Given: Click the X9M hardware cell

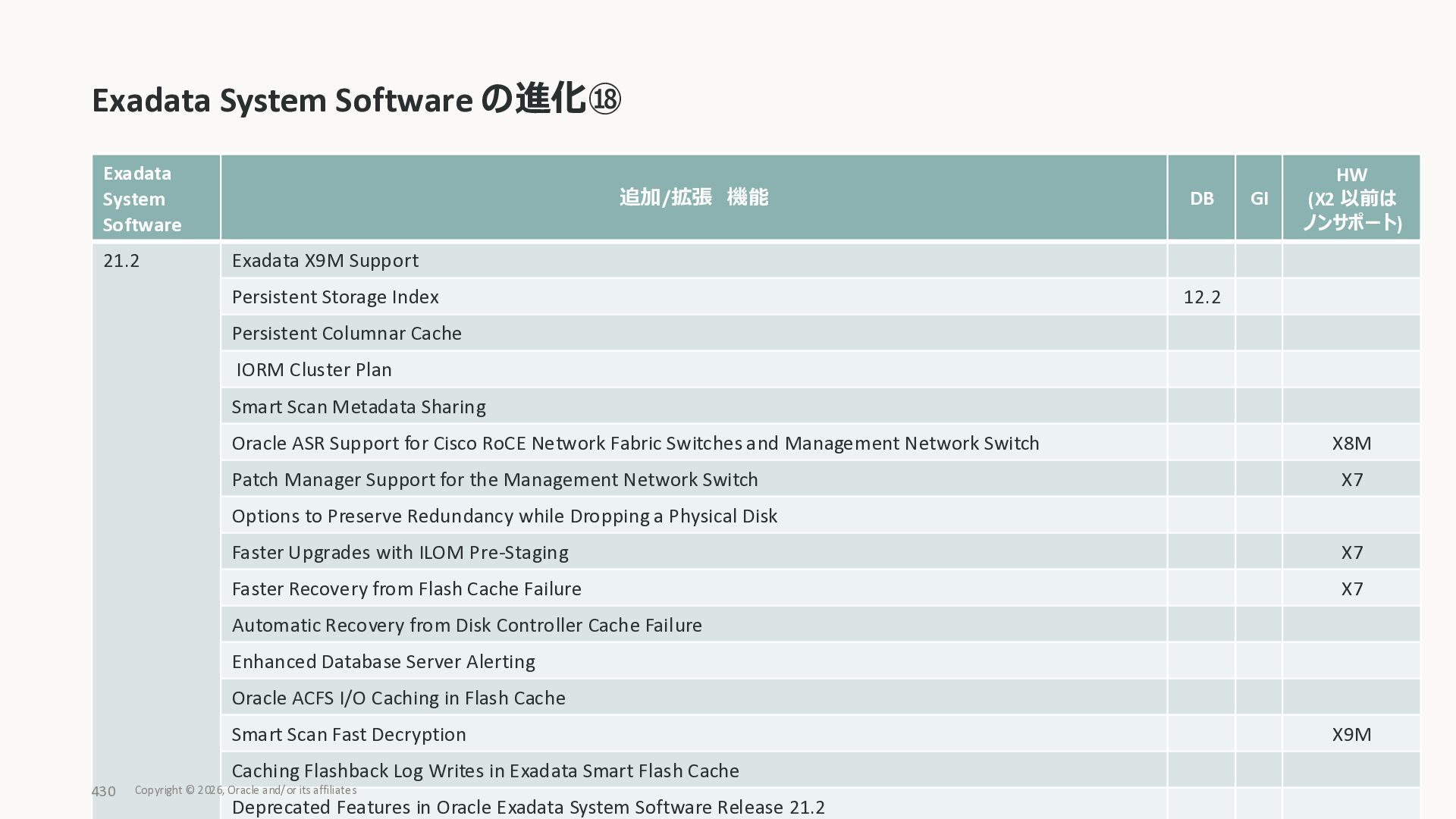Looking at the screenshot, I should coord(1351,735).
